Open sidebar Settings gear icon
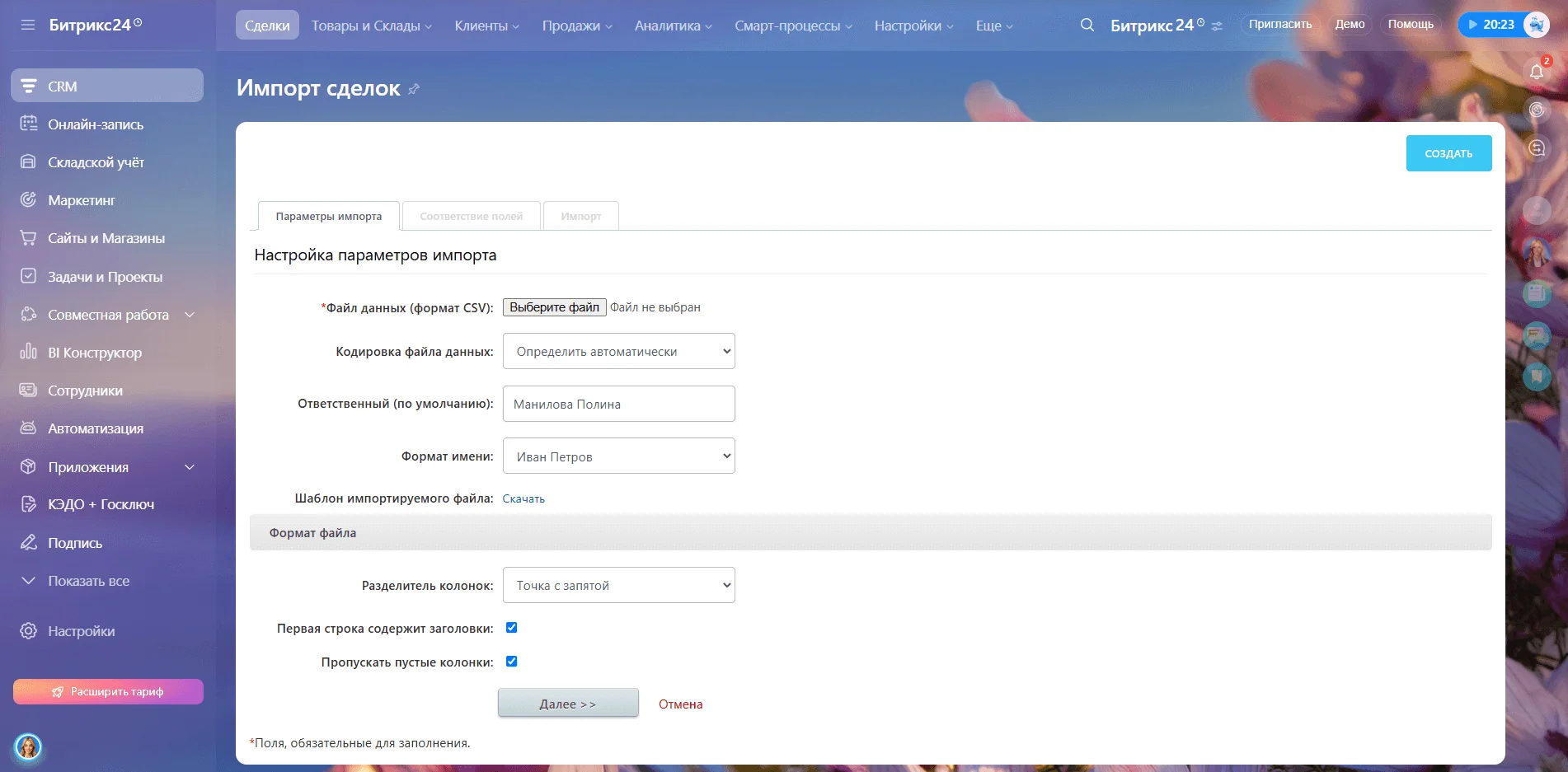This screenshot has height=772, width=1568. click(x=29, y=631)
